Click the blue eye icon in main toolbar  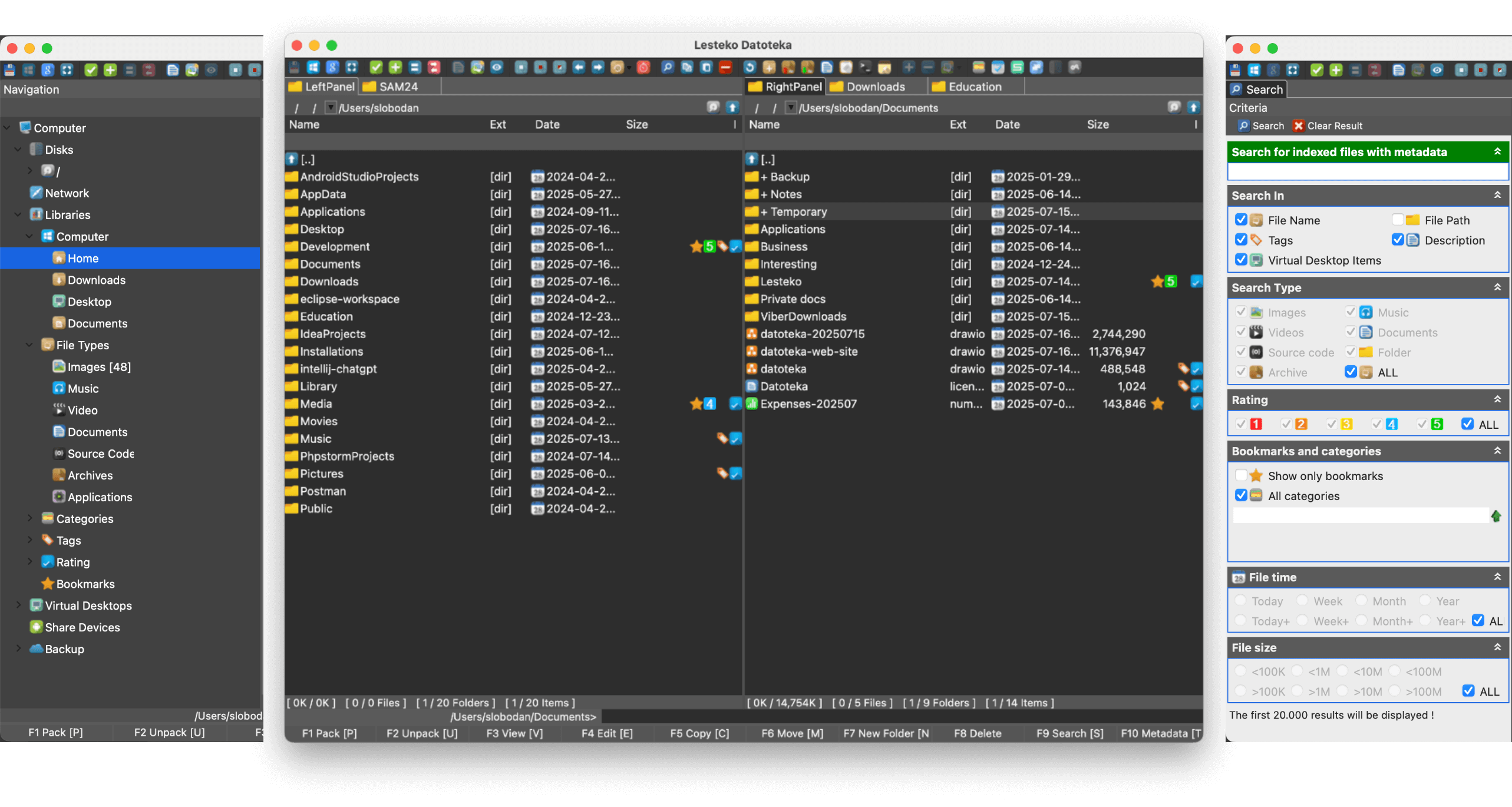coord(497,67)
